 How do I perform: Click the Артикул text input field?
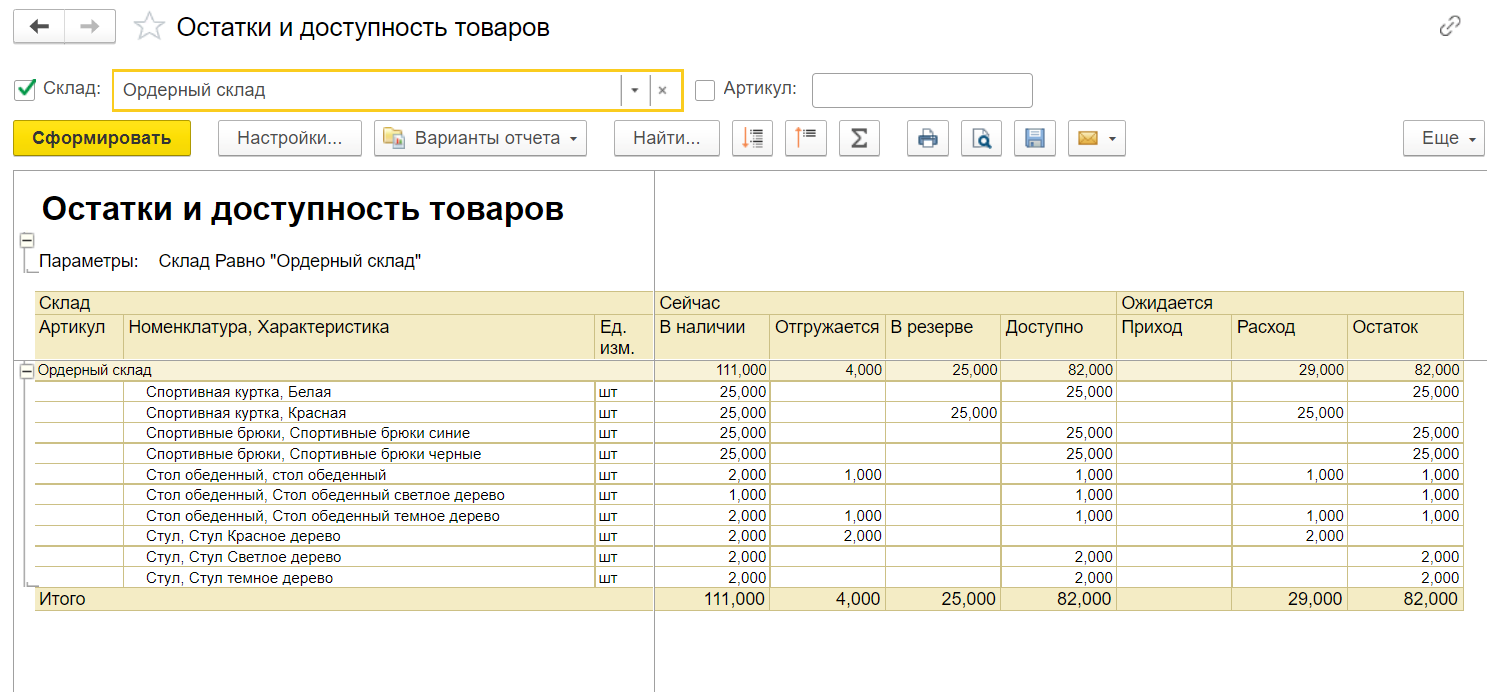(921, 90)
